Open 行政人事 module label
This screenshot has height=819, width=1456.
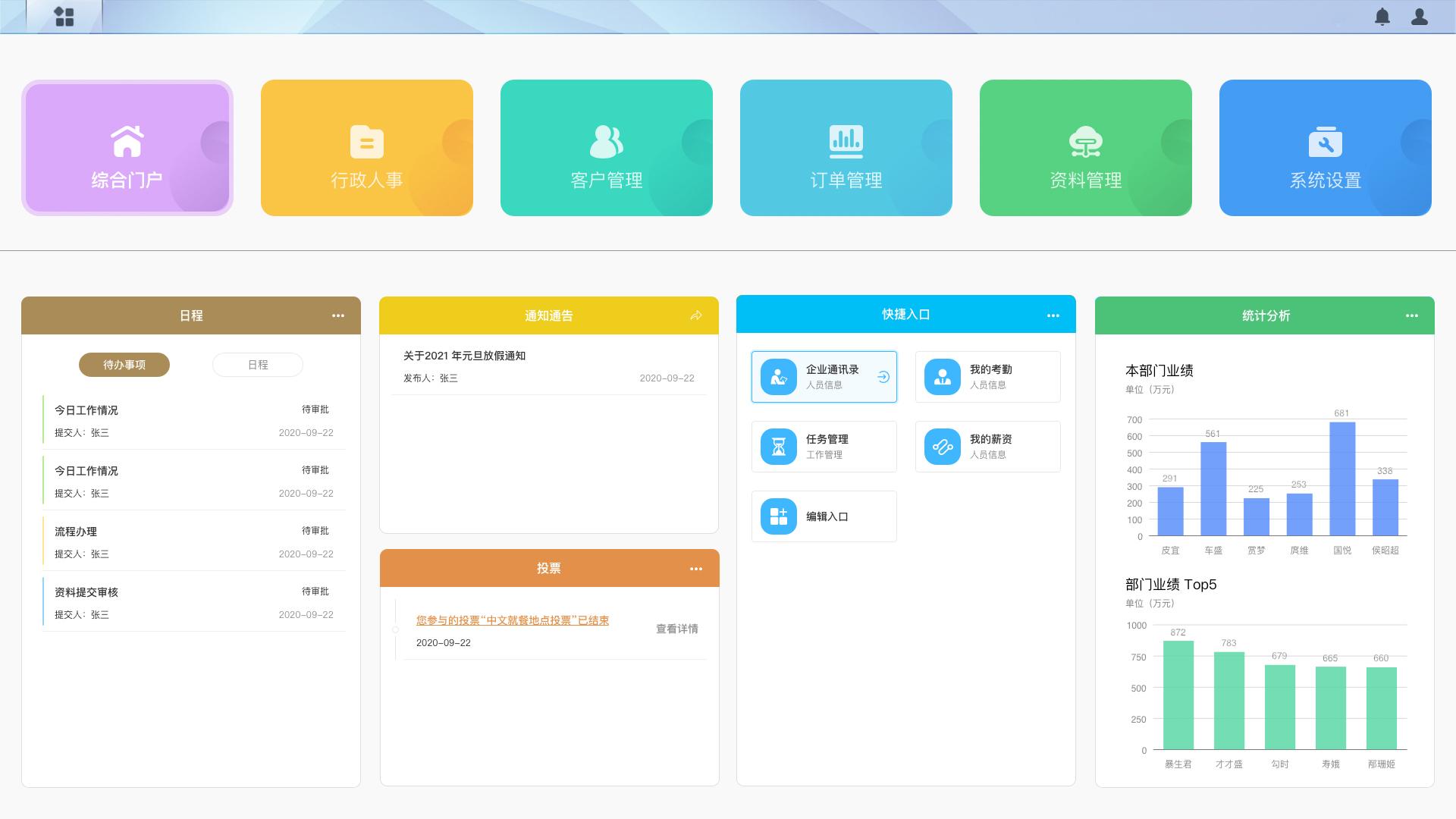tap(367, 180)
